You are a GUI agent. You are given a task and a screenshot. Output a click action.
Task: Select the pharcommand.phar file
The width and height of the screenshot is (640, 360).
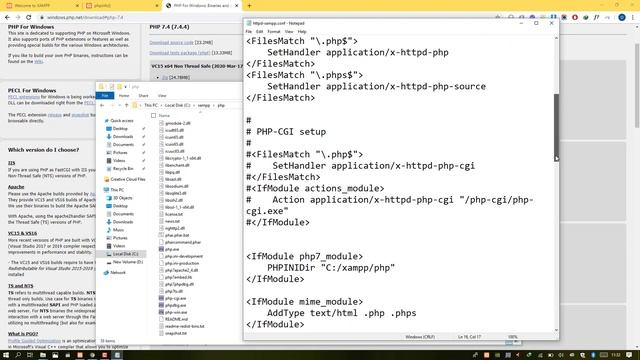pos(183,242)
